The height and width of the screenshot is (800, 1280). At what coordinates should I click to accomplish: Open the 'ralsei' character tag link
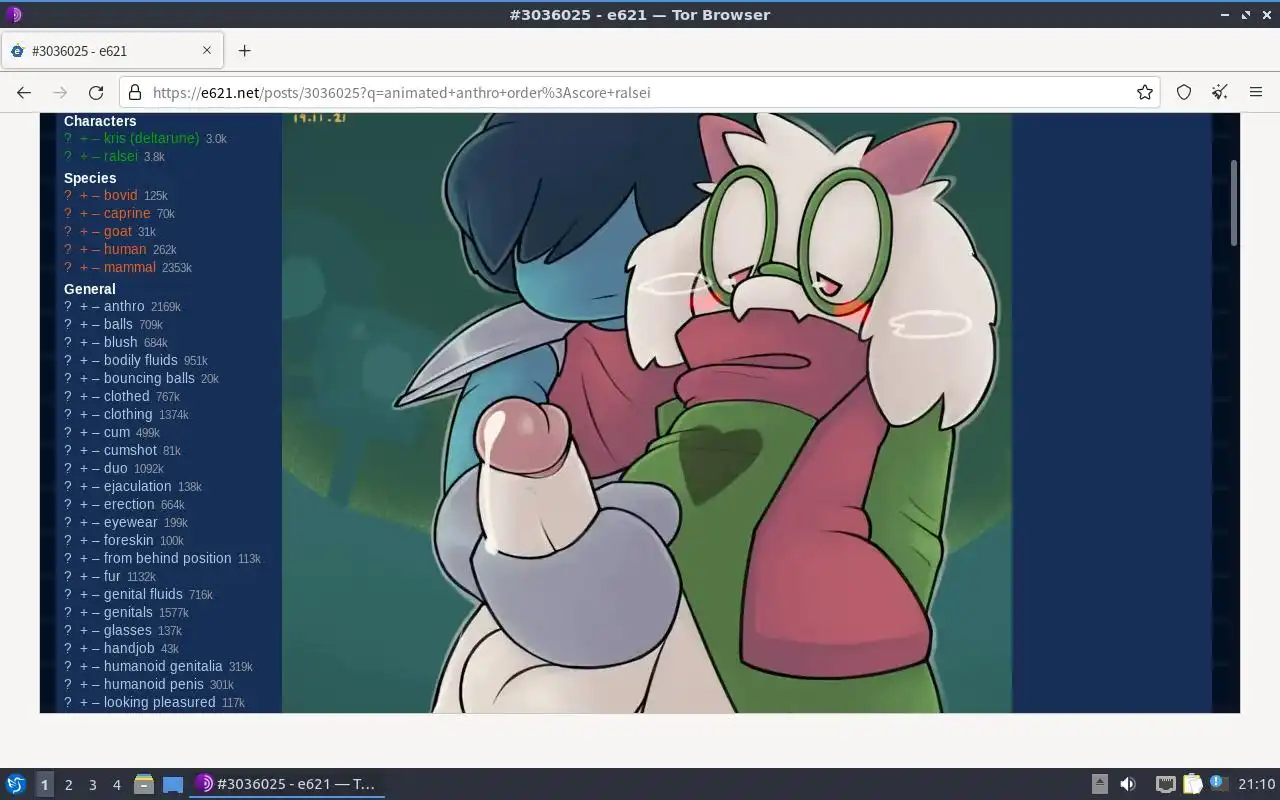tap(121, 156)
